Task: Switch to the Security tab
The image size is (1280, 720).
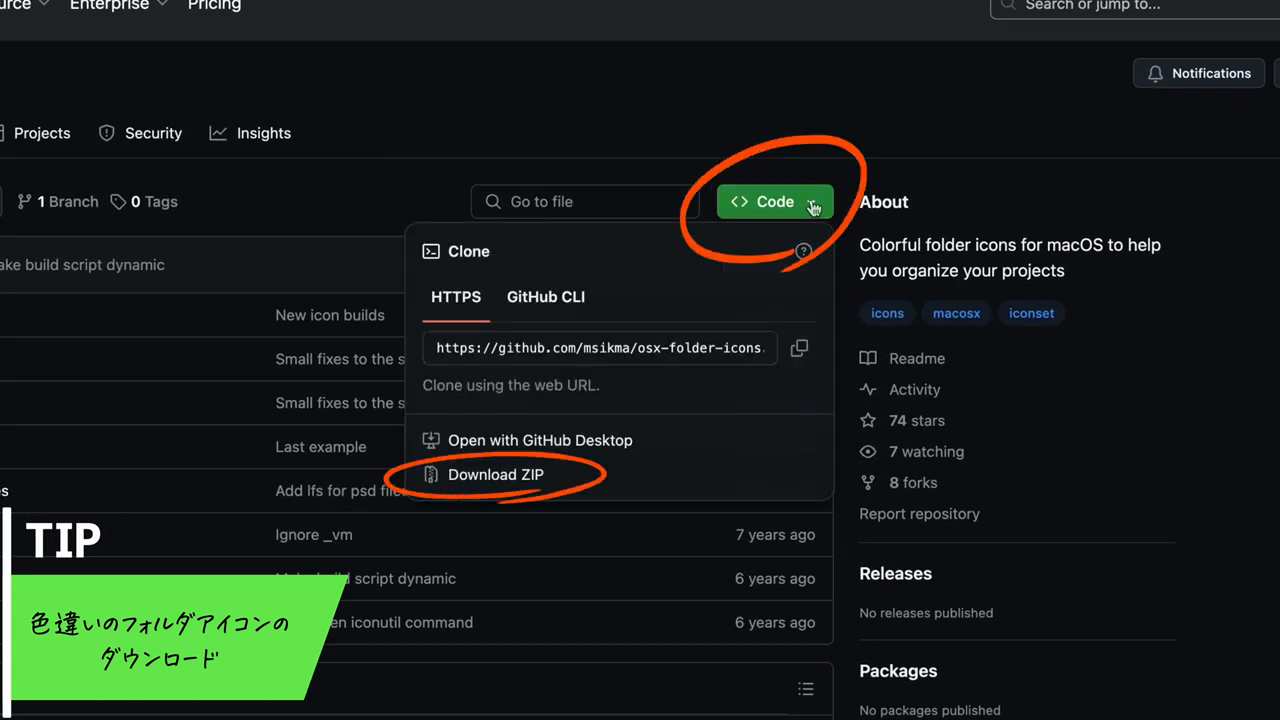Action: 140,133
